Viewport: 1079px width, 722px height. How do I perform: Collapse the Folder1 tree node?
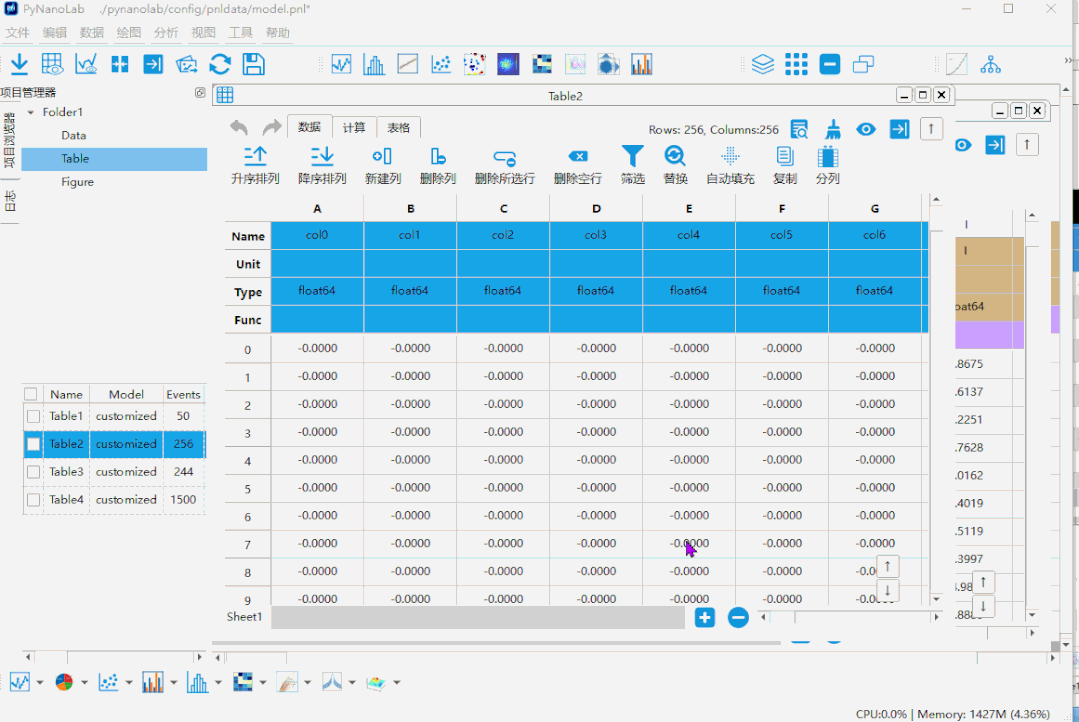(x=30, y=112)
